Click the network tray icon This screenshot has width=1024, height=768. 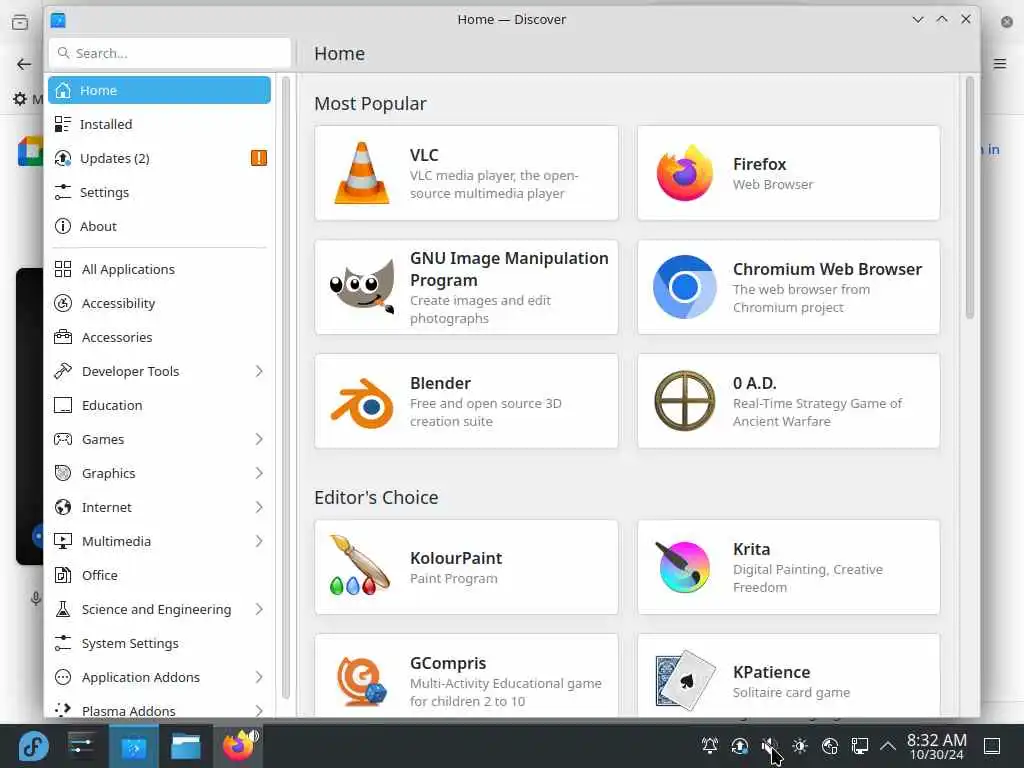point(830,746)
